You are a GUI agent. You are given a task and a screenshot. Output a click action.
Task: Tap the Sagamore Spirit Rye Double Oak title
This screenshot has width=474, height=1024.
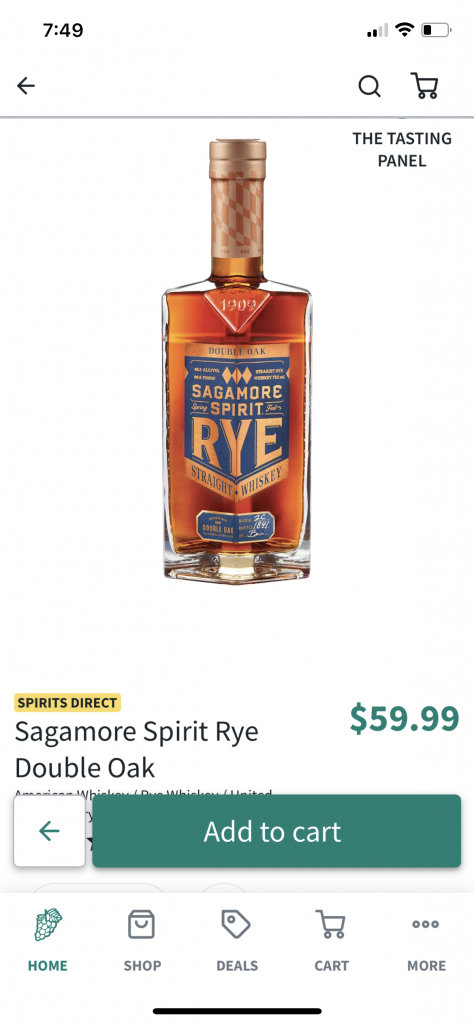[x=136, y=750]
